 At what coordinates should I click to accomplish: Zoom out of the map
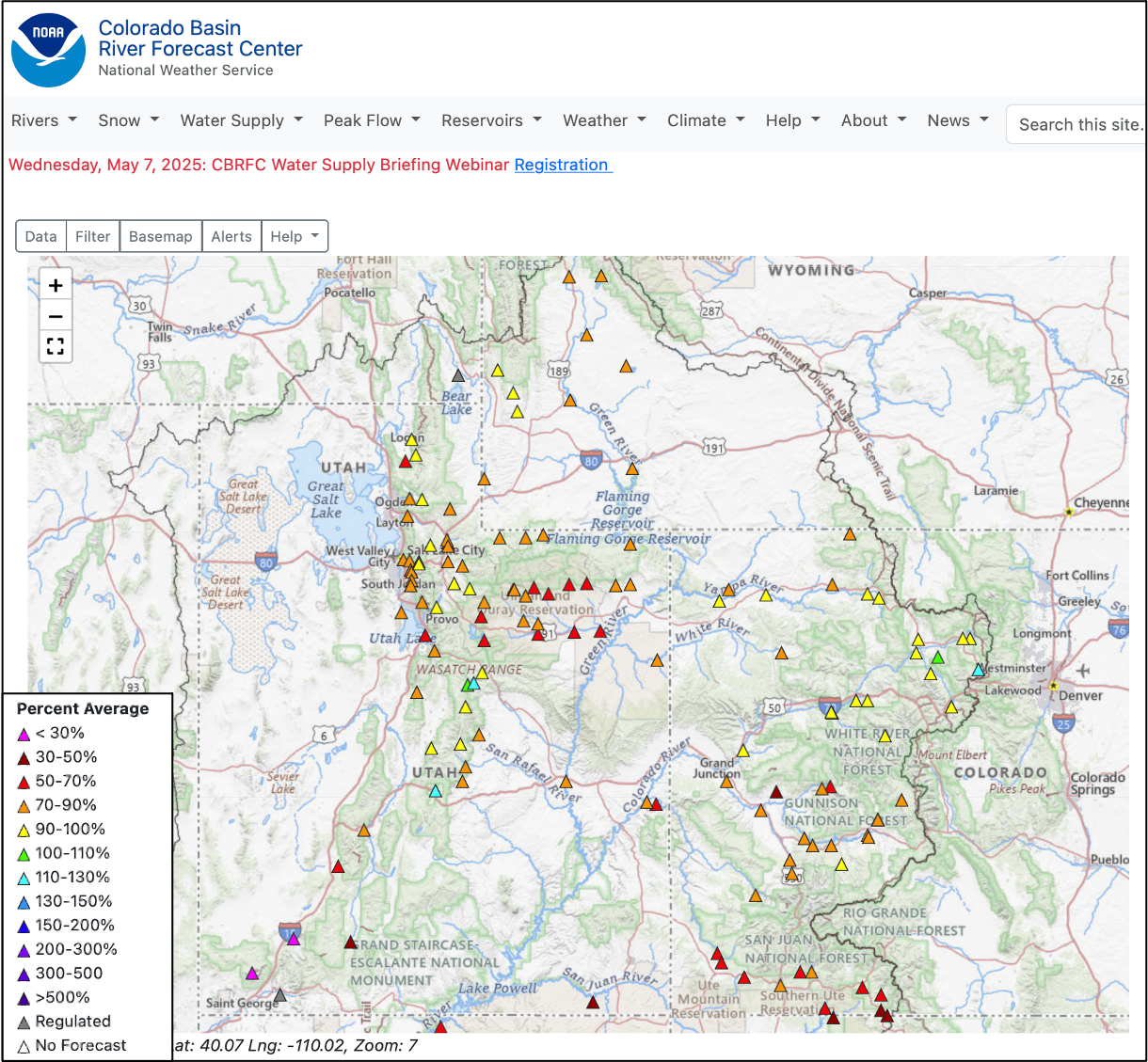click(56, 317)
